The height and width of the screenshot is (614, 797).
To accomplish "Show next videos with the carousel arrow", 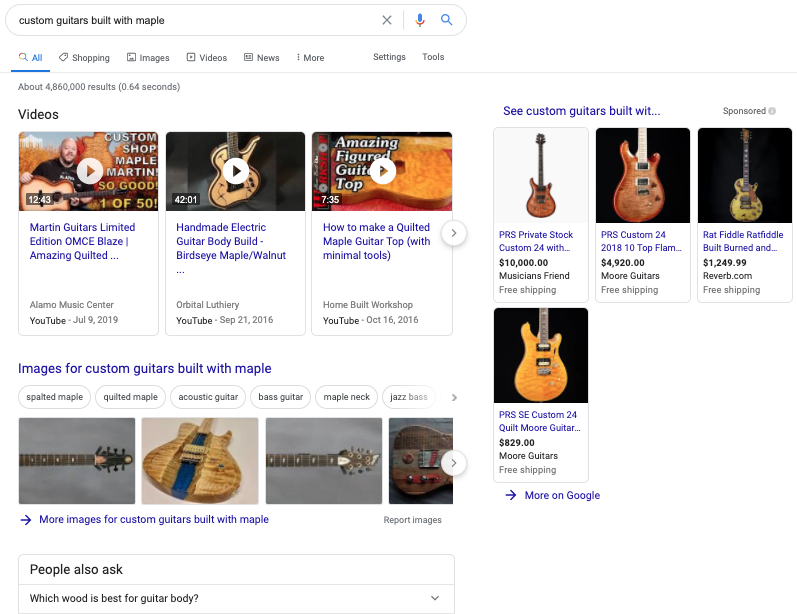I will click(453, 233).
